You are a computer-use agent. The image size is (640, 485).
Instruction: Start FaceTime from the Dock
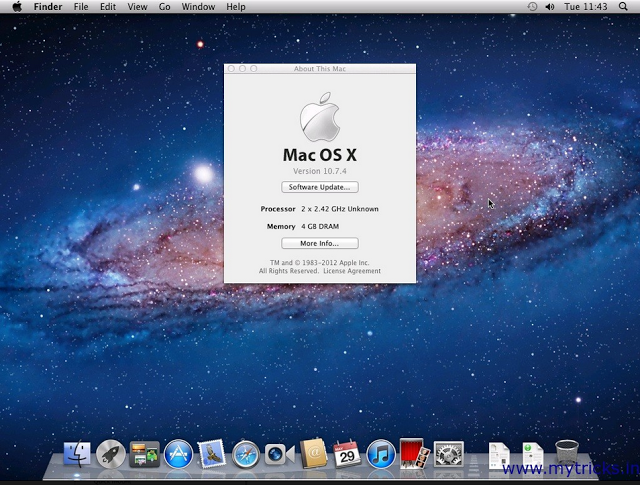[x=279, y=454]
